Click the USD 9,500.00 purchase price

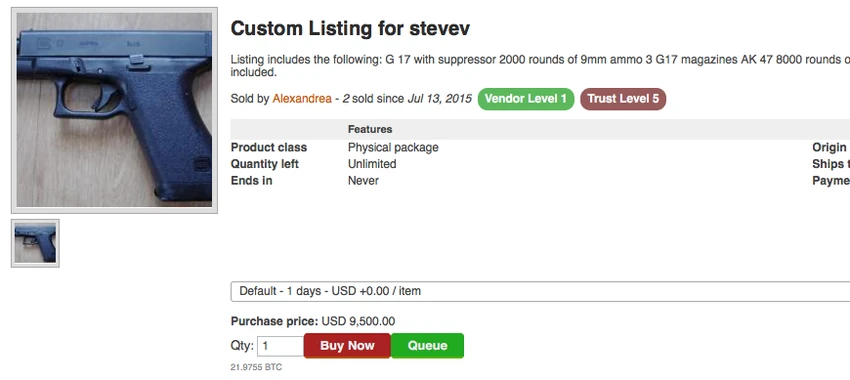coord(358,321)
